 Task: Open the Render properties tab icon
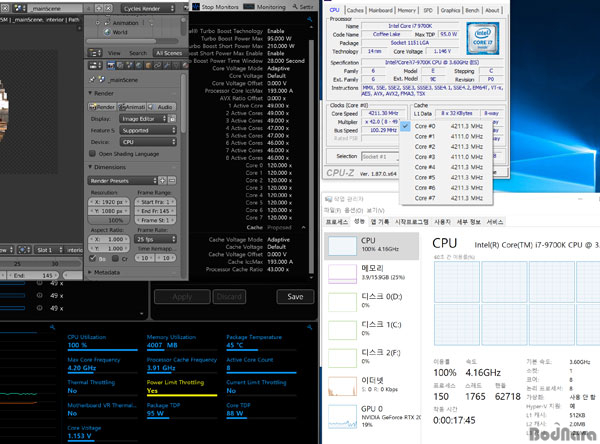[111, 65]
